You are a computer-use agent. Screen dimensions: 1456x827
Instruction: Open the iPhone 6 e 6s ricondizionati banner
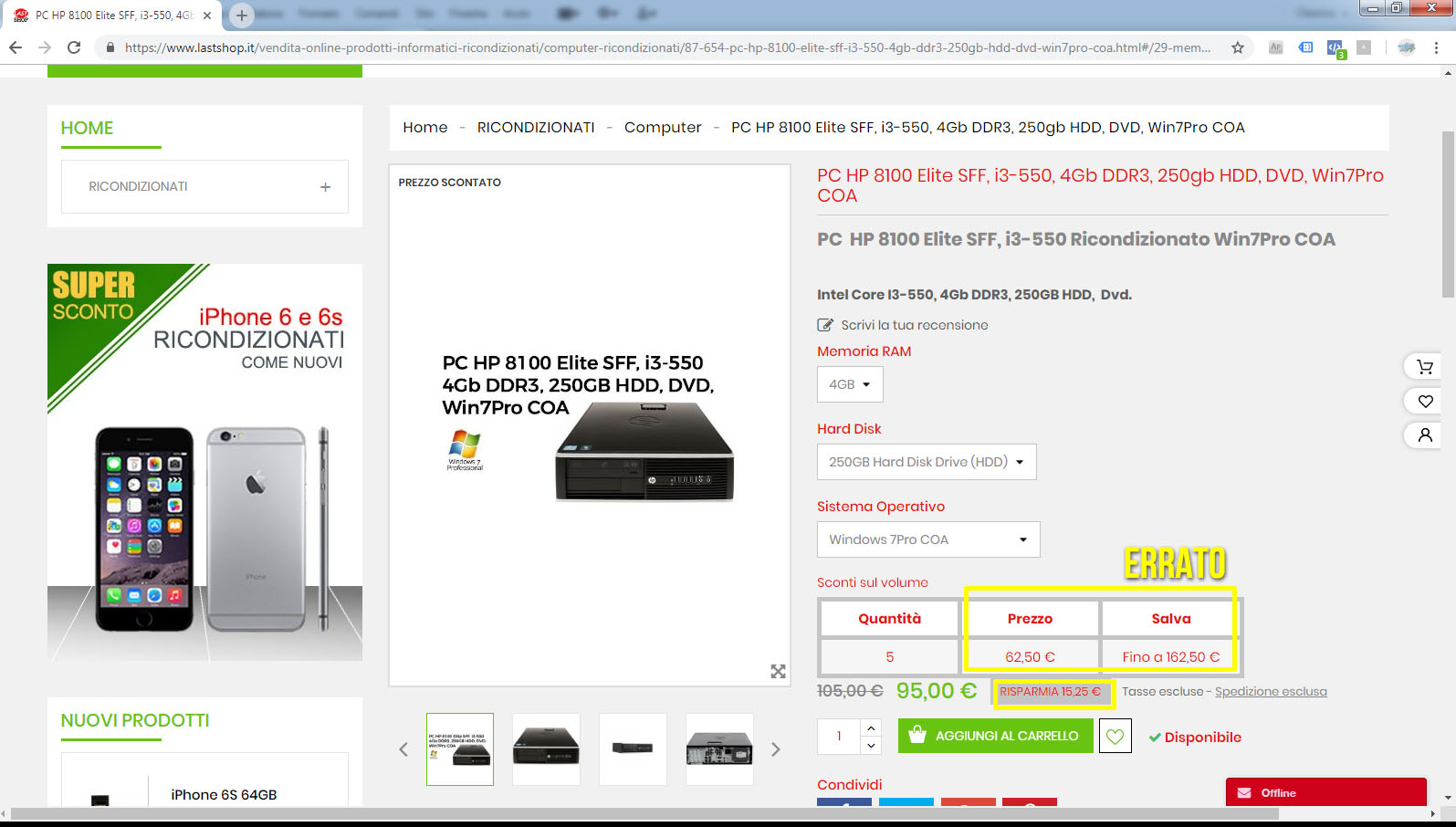(x=204, y=462)
